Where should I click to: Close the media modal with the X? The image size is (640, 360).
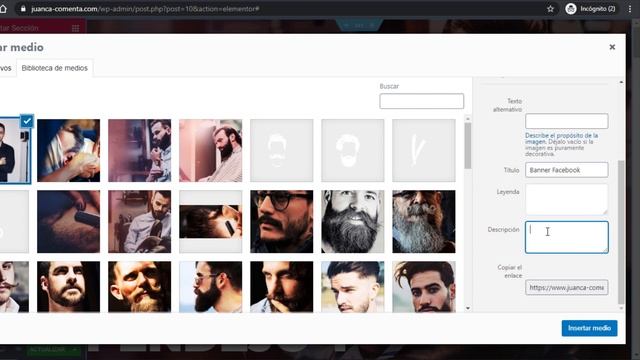pyautogui.click(x=612, y=47)
